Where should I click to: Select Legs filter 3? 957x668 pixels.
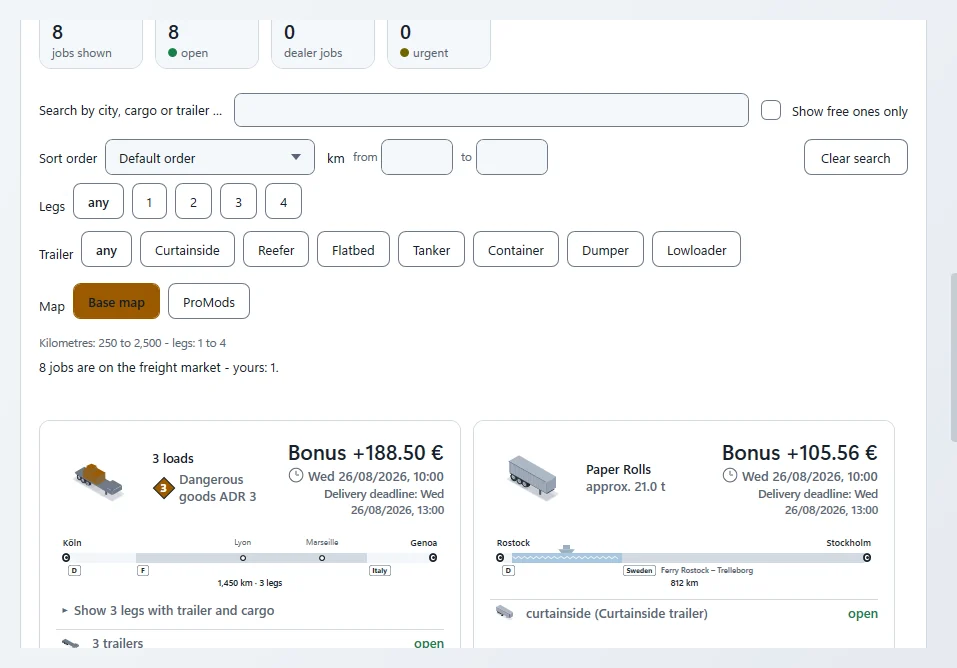(239, 201)
